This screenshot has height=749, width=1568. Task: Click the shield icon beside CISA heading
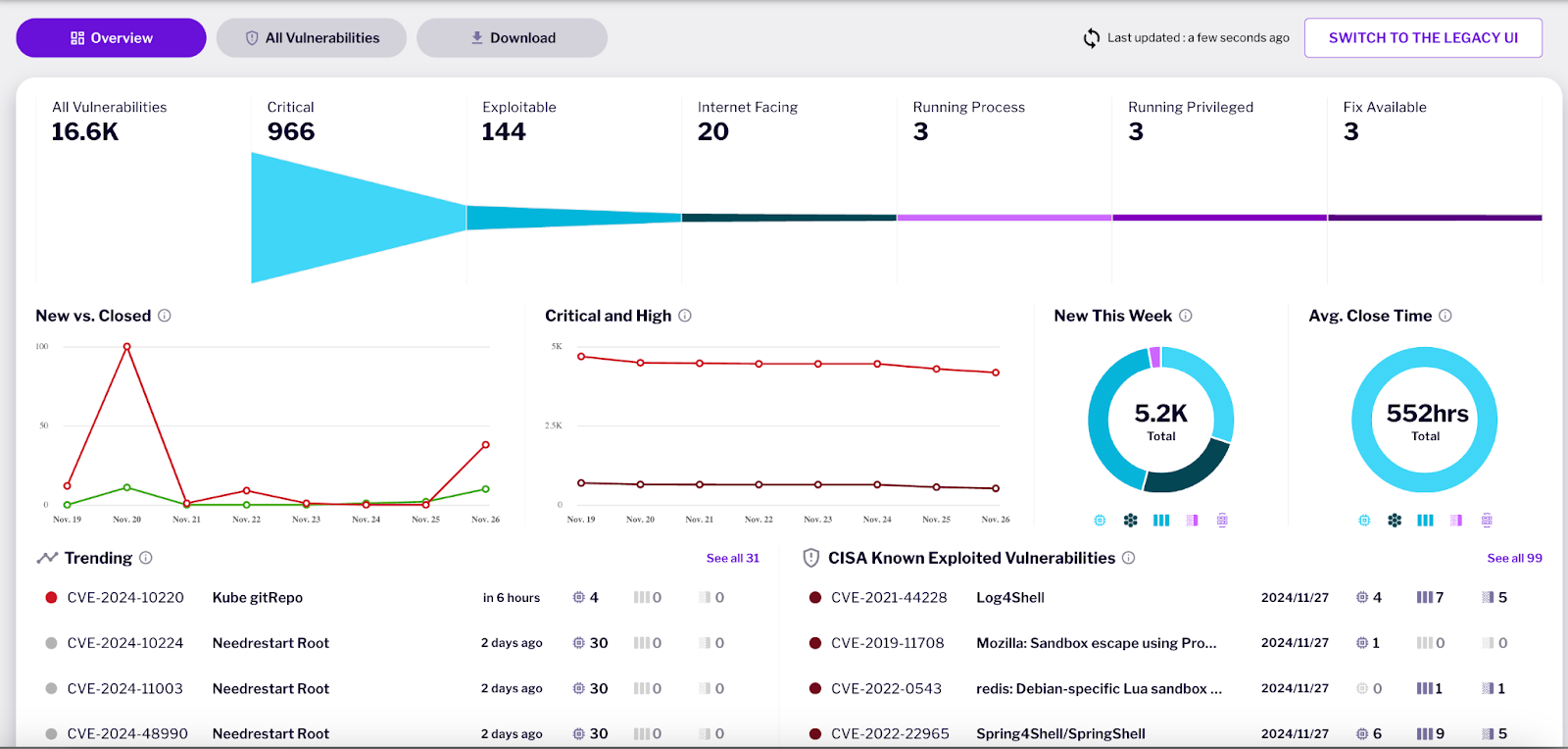[x=810, y=558]
